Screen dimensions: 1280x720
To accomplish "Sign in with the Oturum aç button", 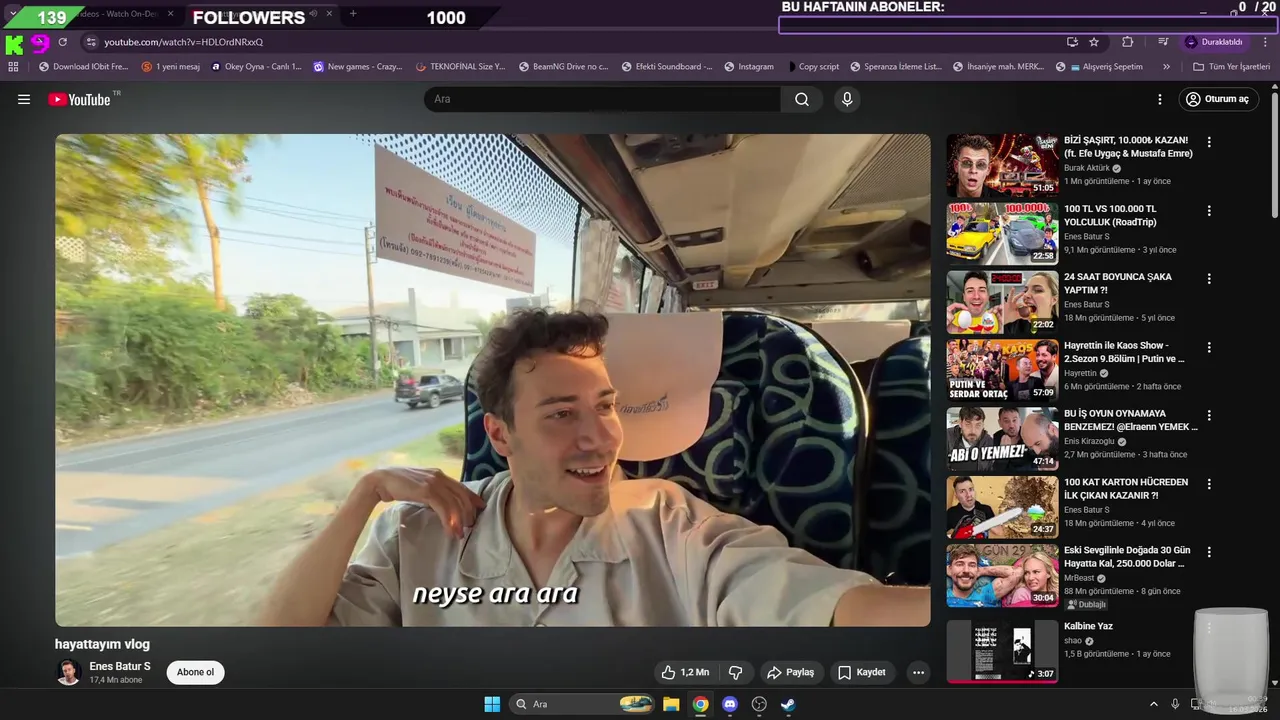I will (1217, 99).
